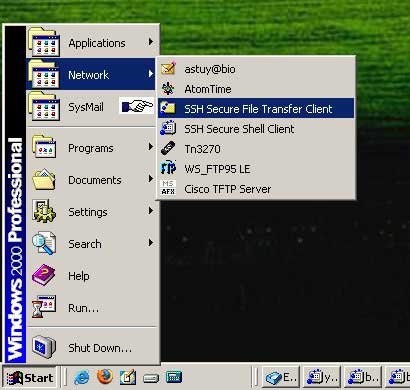This screenshot has width=410, height=390.
Task: Launch astuy@bio mail entry
Action: point(256,69)
